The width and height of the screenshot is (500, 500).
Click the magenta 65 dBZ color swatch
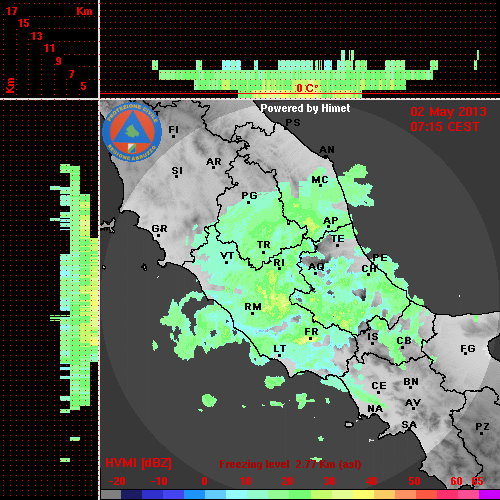[489, 495]
